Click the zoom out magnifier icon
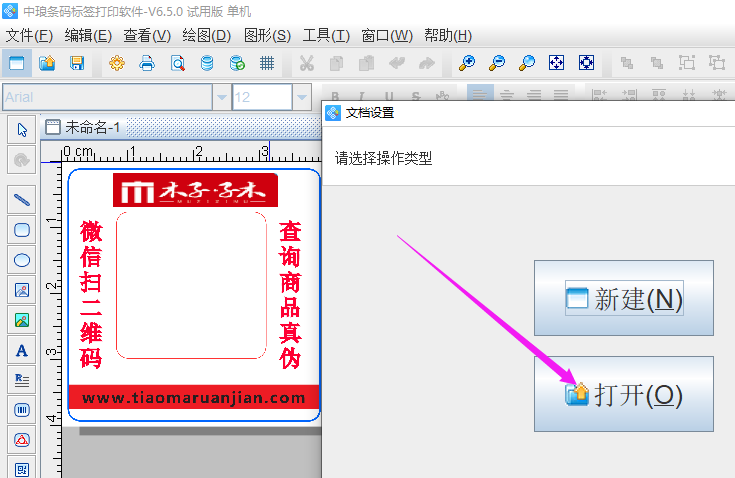The width and height of the screenshot is (735, 478). point(497,63)
